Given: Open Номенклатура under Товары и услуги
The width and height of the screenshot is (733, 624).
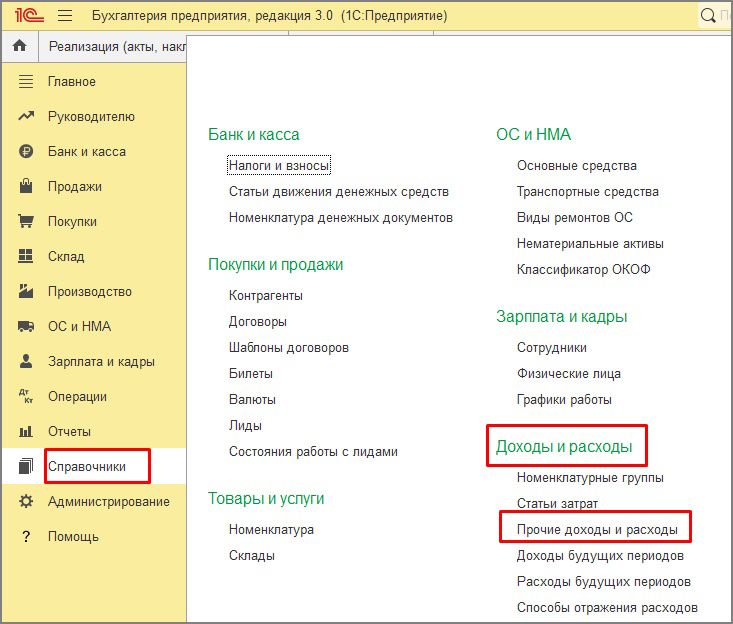Looking at the screenshot, I should pyautogui.click(x=271, y=530).
